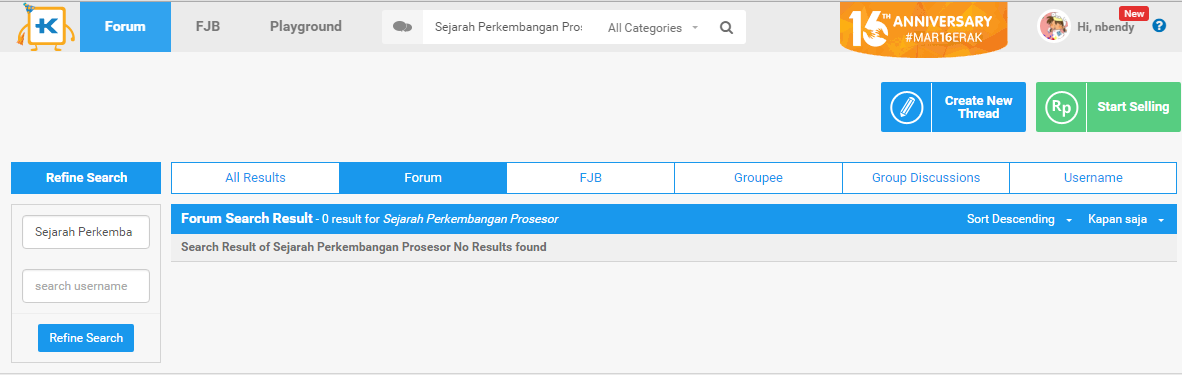Screen dimensions: 1182x375
Task: Click the Refine Search panel header
Action: pyautogui.click(x=86, y=178)
